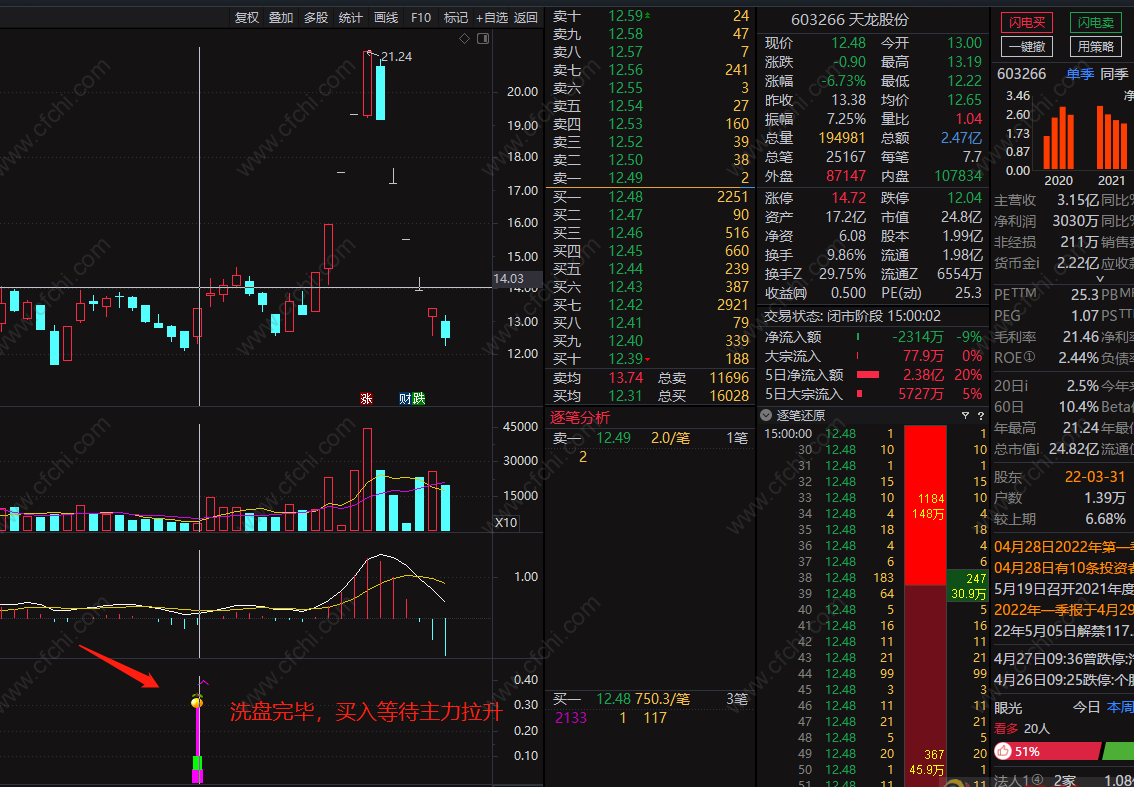Click the 财 marker below the K-line

click(x=404, y=398)
